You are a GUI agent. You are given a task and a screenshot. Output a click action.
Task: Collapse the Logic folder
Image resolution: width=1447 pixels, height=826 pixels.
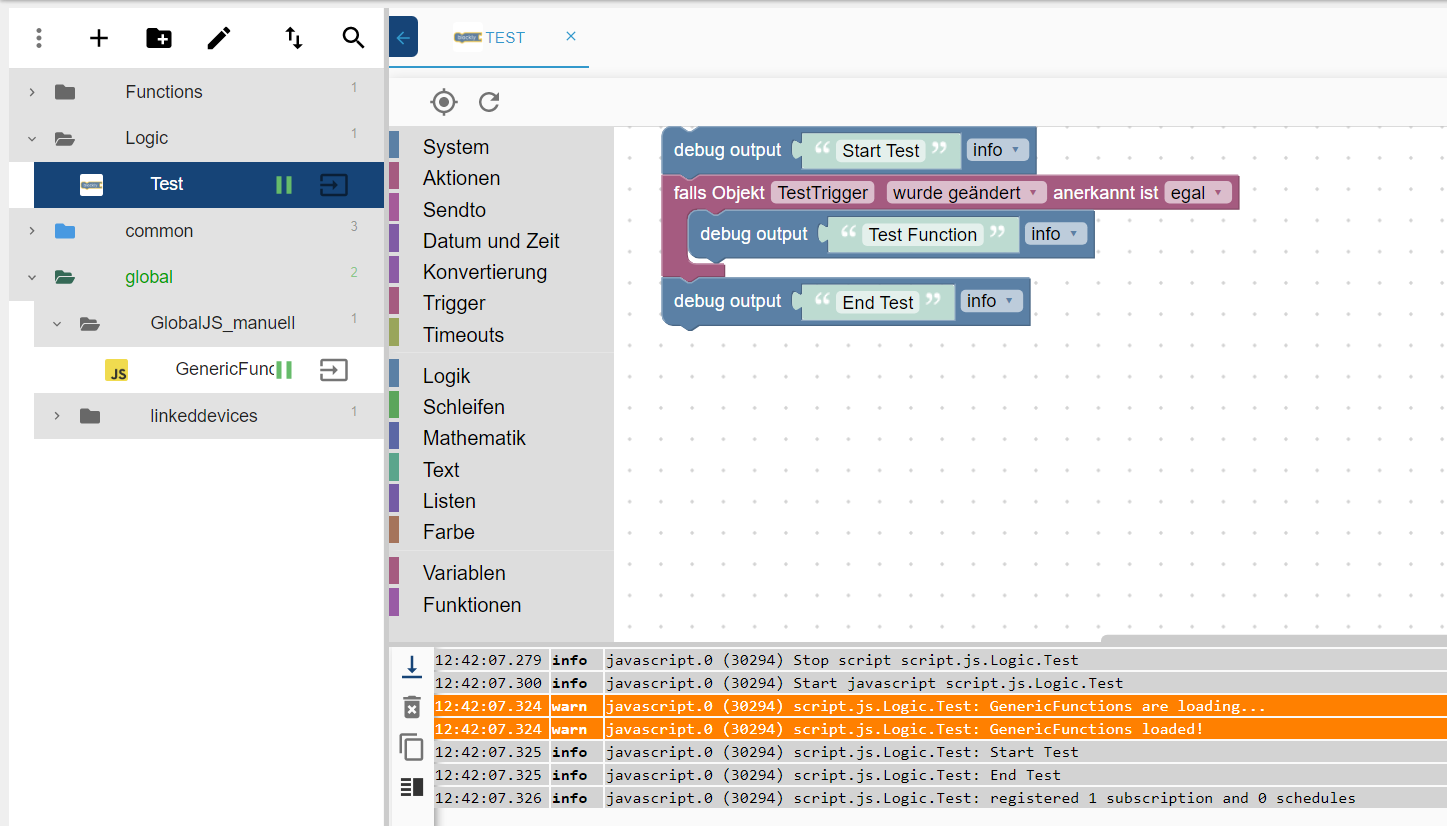[32, 139]
